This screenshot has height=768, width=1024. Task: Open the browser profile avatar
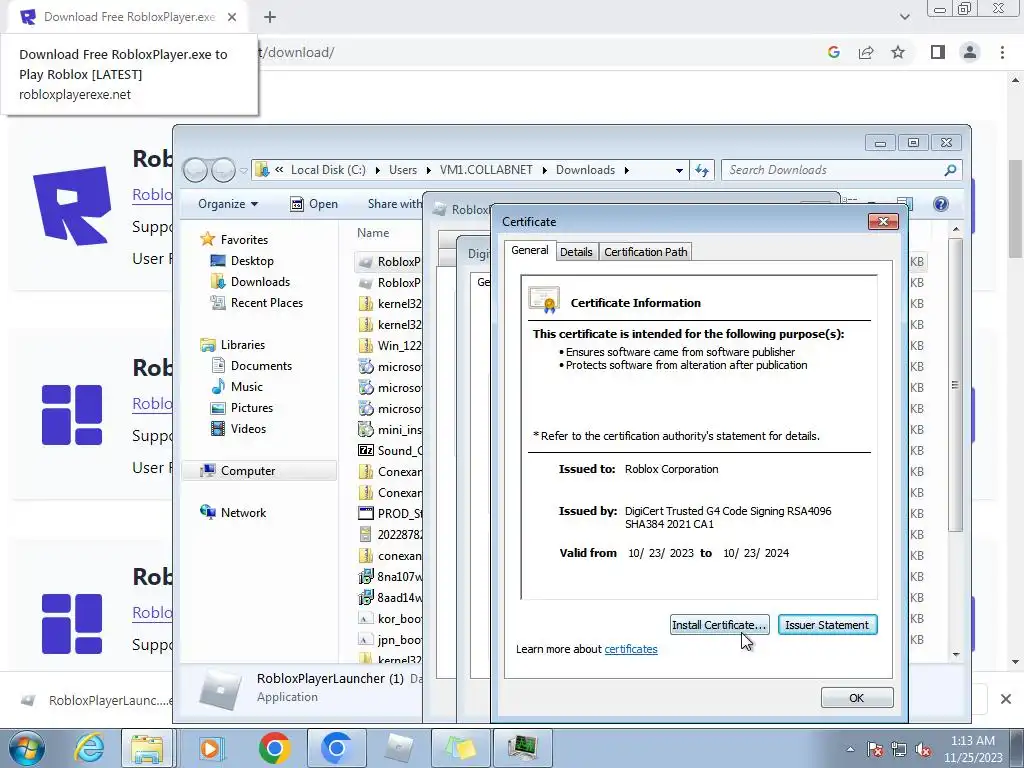[x=970, y=52]
